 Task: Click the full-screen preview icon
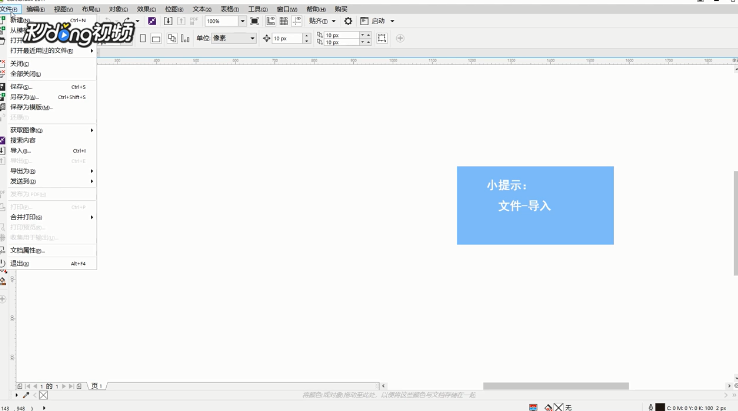point(254,21)
